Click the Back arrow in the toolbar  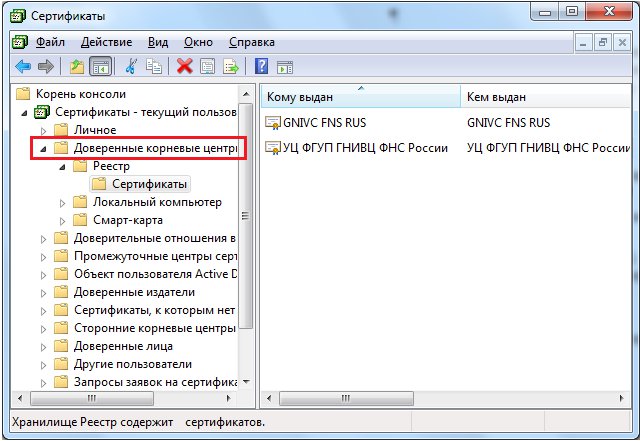[22, 67]
